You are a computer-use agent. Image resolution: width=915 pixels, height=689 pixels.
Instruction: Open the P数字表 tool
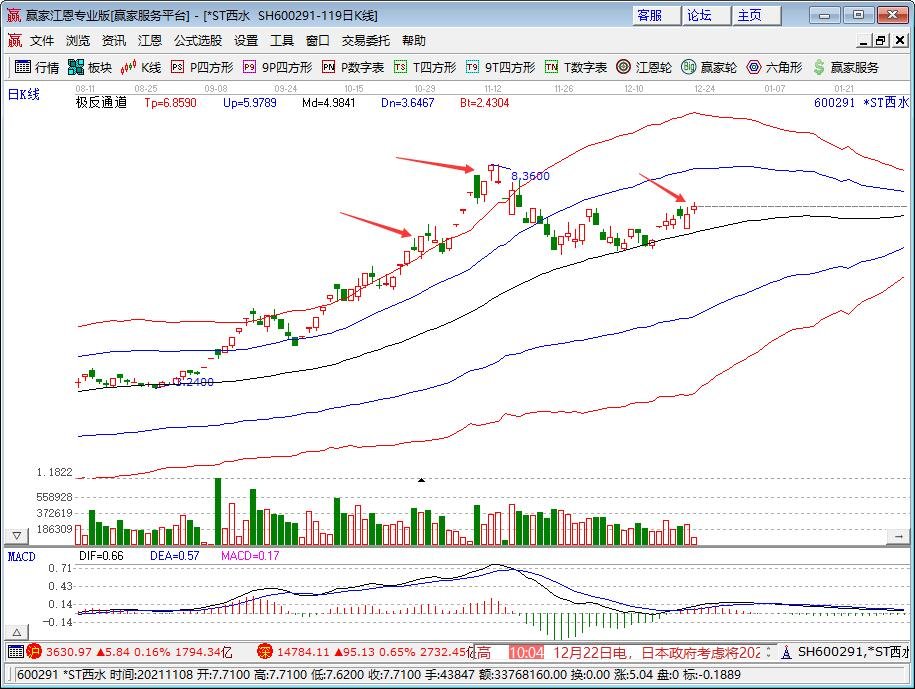tap(353, 68)
